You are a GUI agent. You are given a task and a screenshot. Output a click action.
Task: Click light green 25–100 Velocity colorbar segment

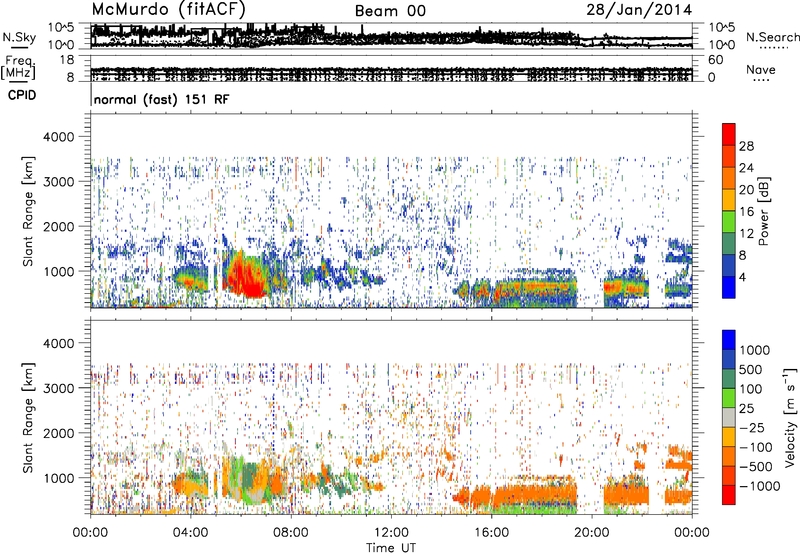pyautogui.click(x=729, y=398)
